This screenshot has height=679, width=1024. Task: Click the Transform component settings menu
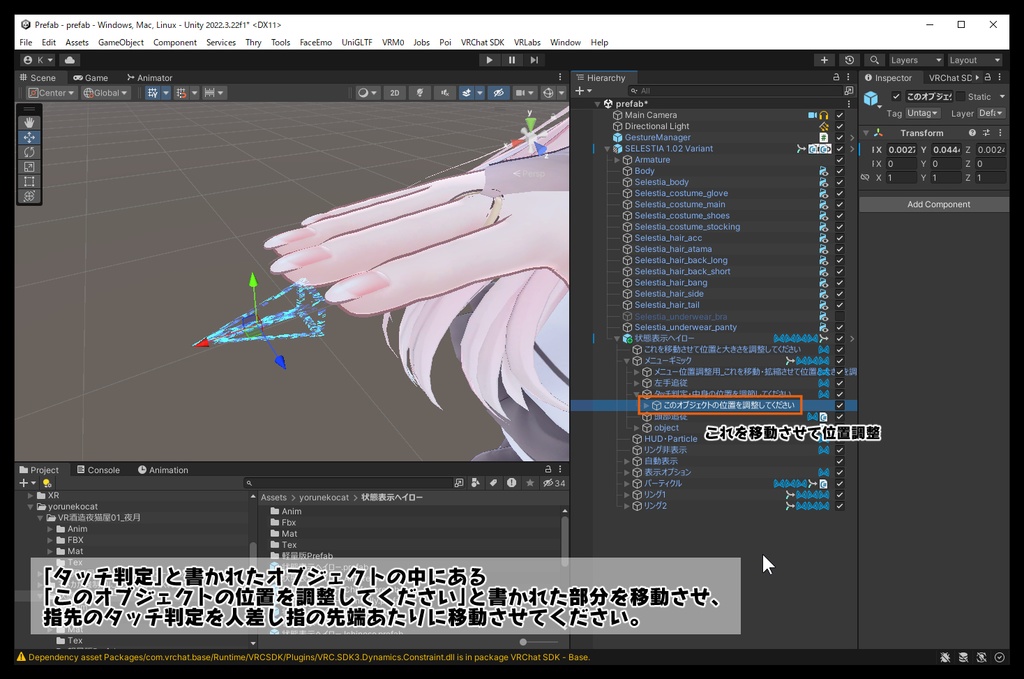click(x=1000, y=133)
